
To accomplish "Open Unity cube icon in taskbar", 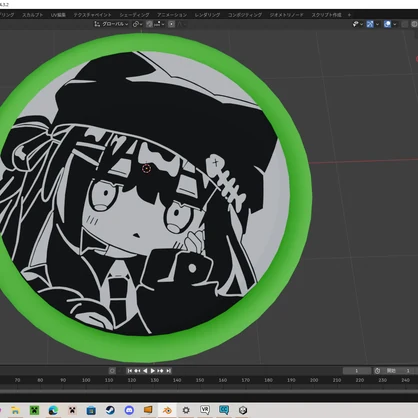I will click(243, 410).
